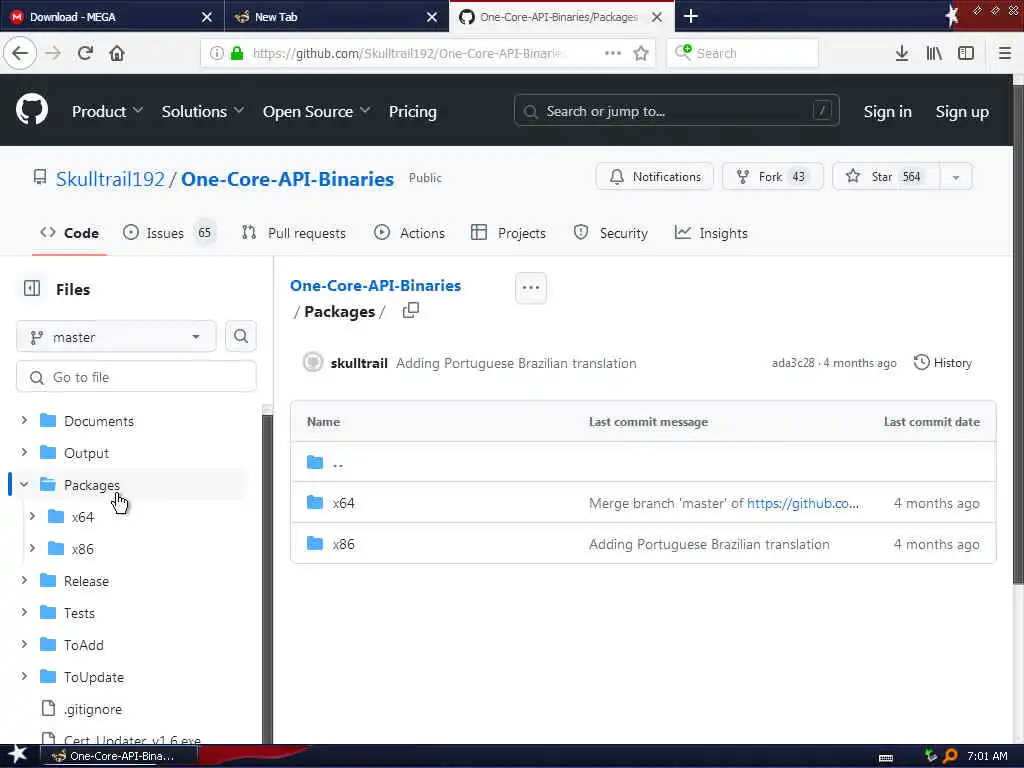Image resolution: width=1024 pixels, height=768 pixels.
Task: Open the Pull requests tab
Action: pos(294,233)
